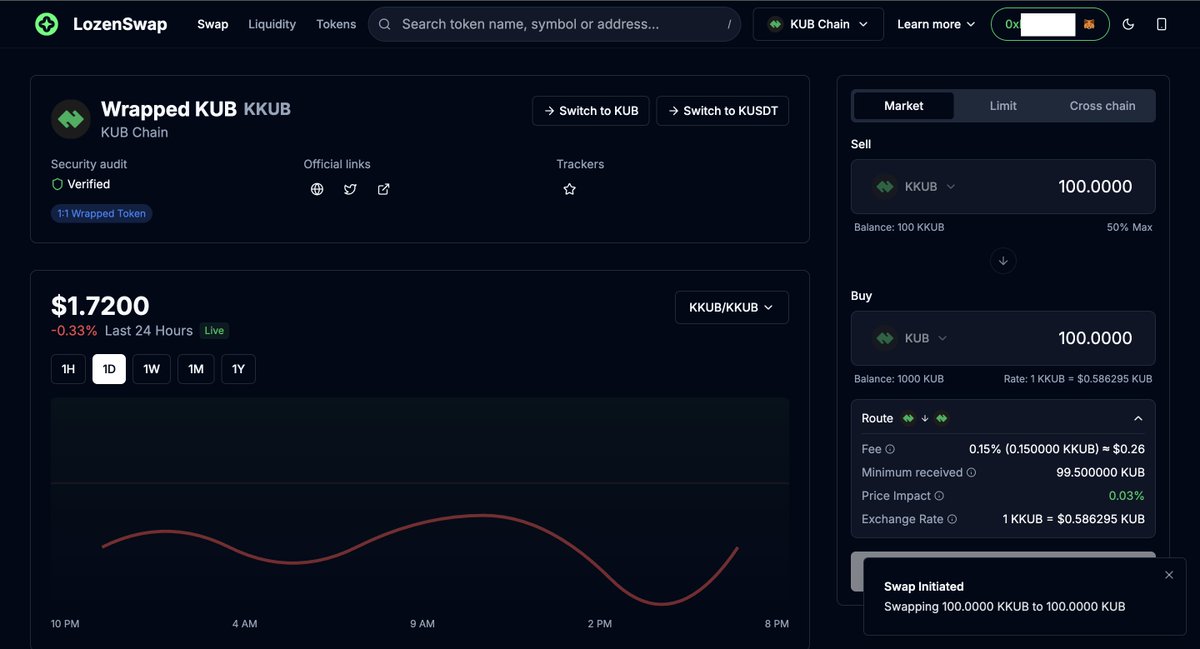Viewport: 1200px width, 649px height.
Task: Click the 0.03% price impact value
Action: point(1126,496)
